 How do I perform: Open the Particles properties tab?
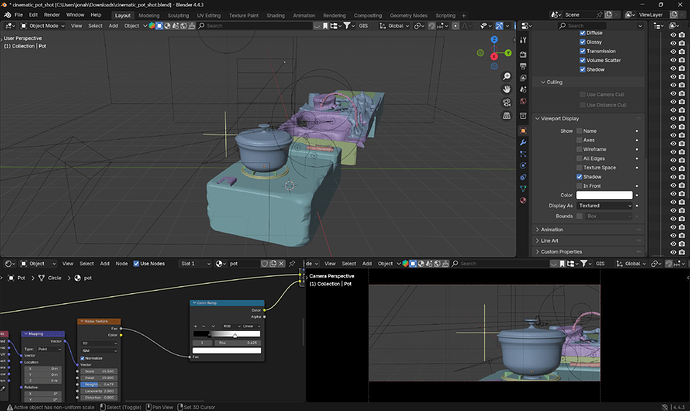(523, 154)
